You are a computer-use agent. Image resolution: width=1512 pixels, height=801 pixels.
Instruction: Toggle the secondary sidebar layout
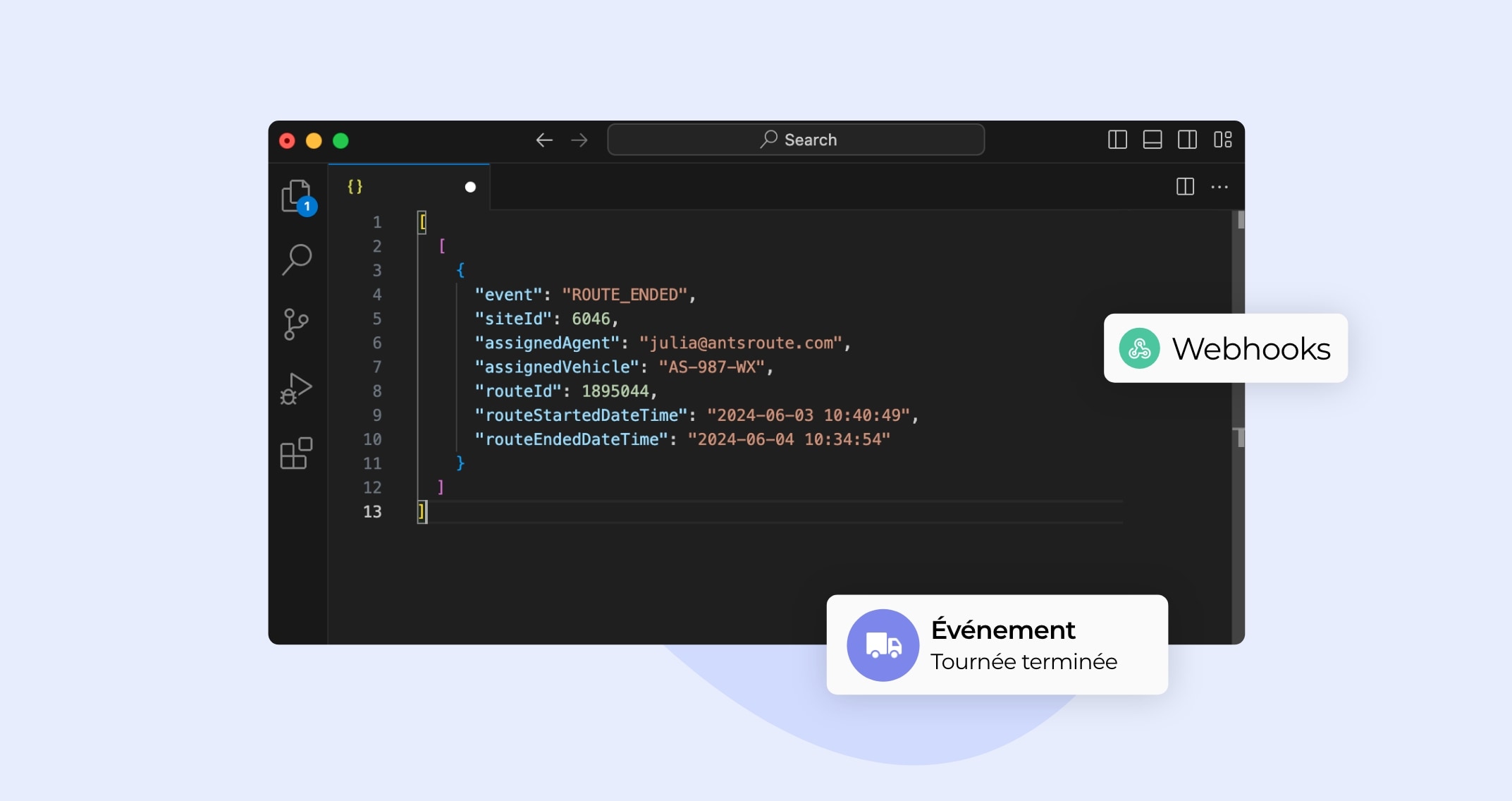[1187, 140]
